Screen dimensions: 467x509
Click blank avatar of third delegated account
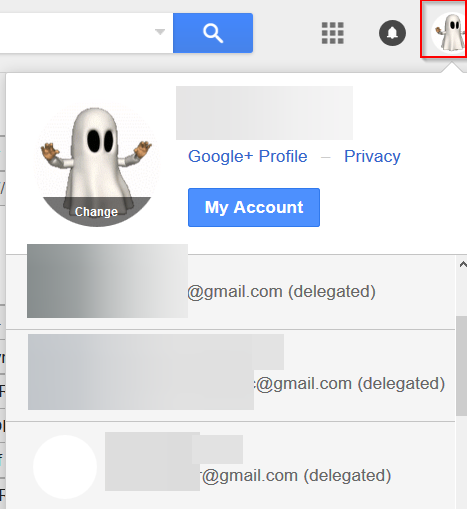tap(65, 467)
